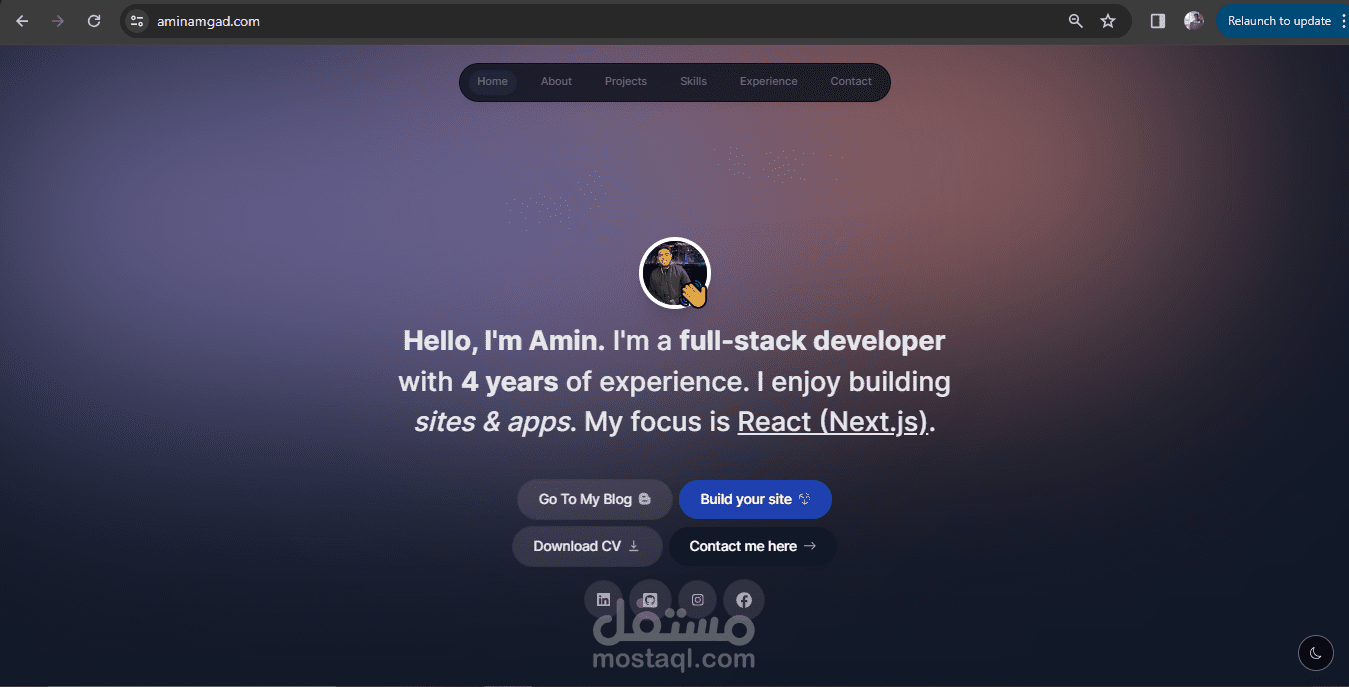Image resolution: width=1349 pixels, height=687 pixels.
Task: Open the Facebook icon
Action: tap(743, 599)
